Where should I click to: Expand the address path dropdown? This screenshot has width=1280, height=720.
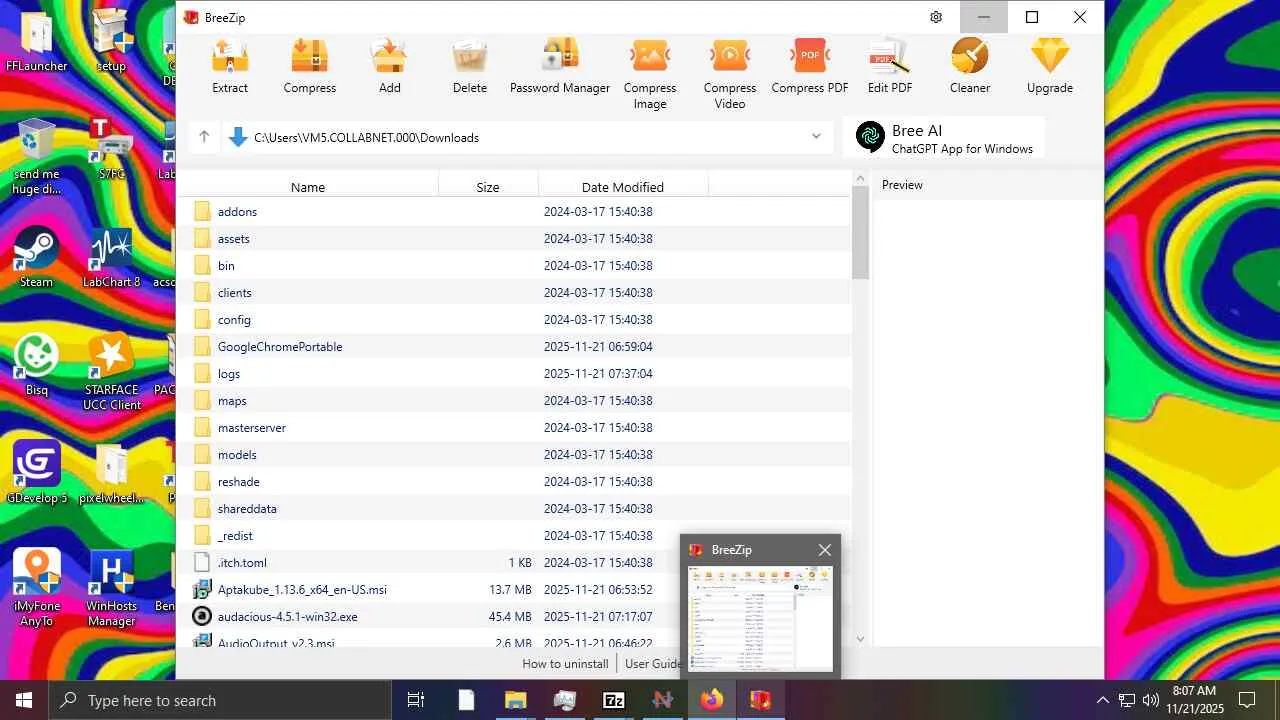[816, 137]
